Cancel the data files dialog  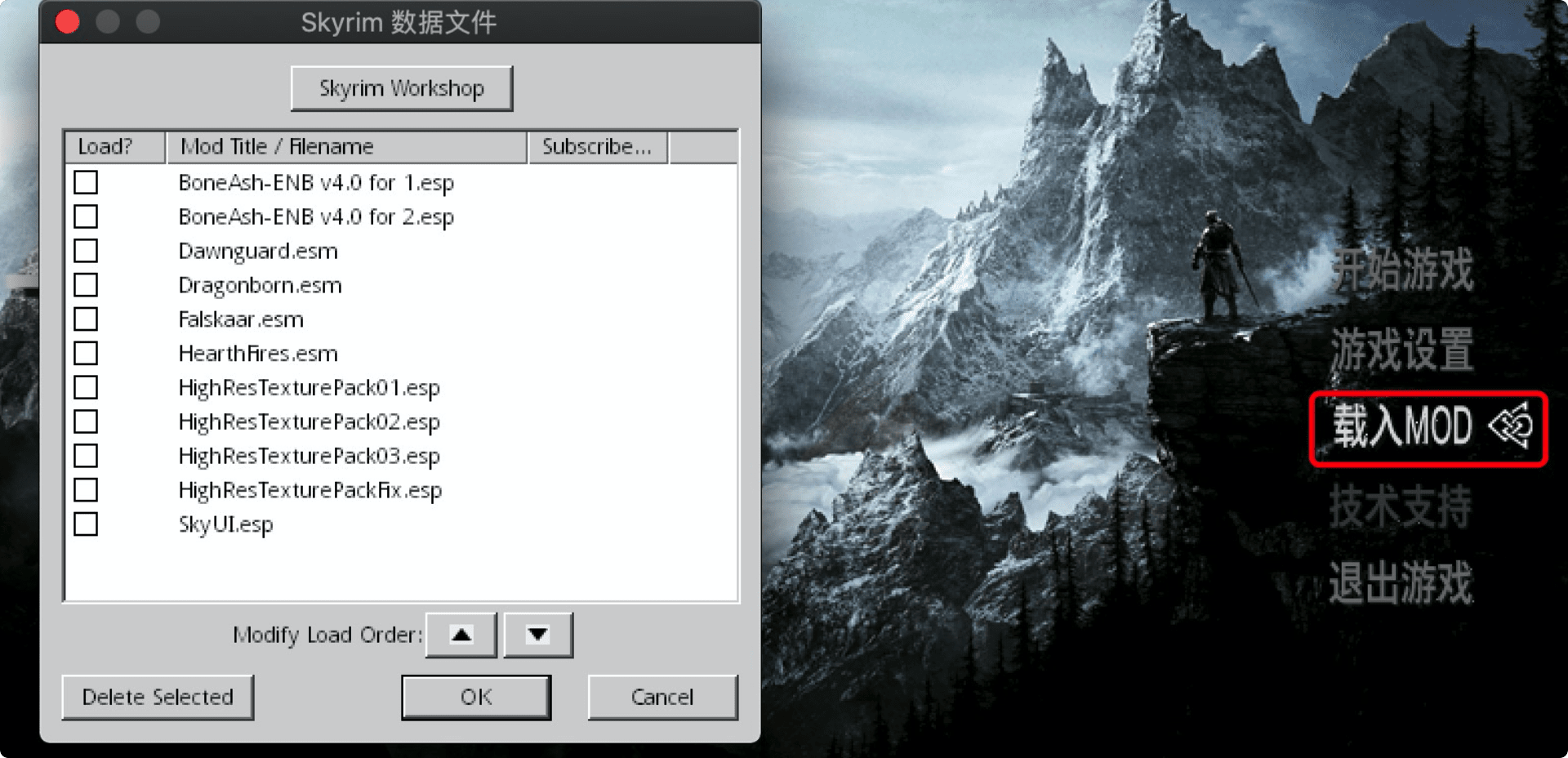[x=662, y=697]
